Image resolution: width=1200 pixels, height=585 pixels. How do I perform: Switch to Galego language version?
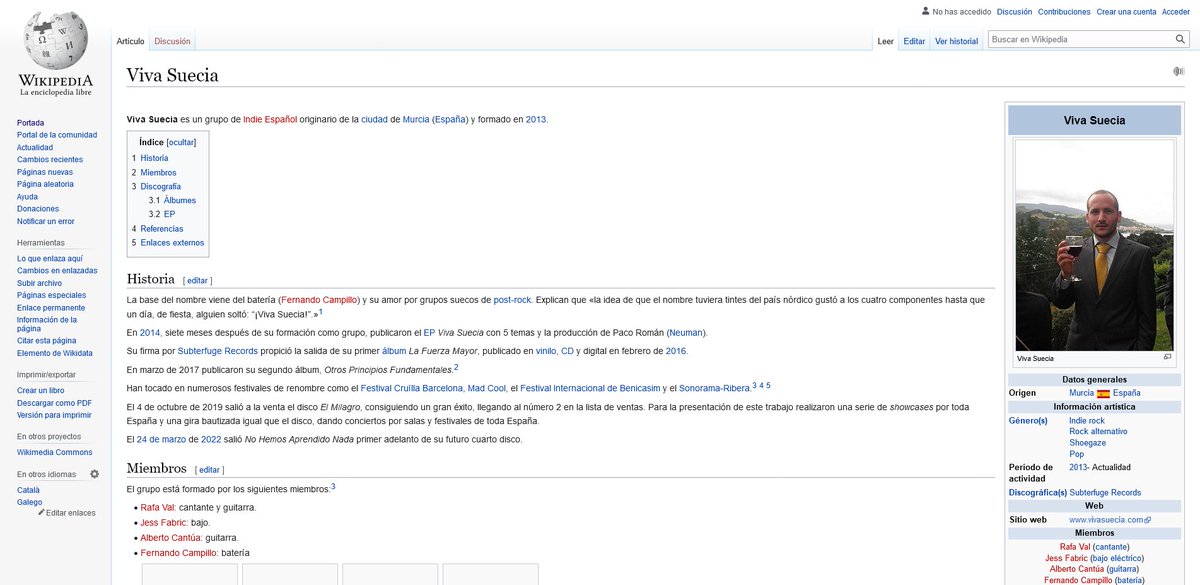pos(29,502)
